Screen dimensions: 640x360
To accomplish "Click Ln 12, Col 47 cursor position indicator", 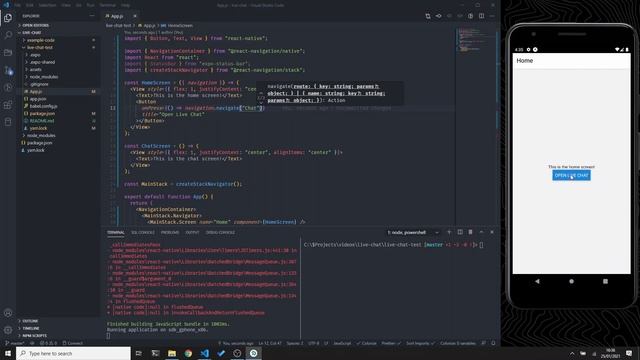I will [x=270, y=343].
